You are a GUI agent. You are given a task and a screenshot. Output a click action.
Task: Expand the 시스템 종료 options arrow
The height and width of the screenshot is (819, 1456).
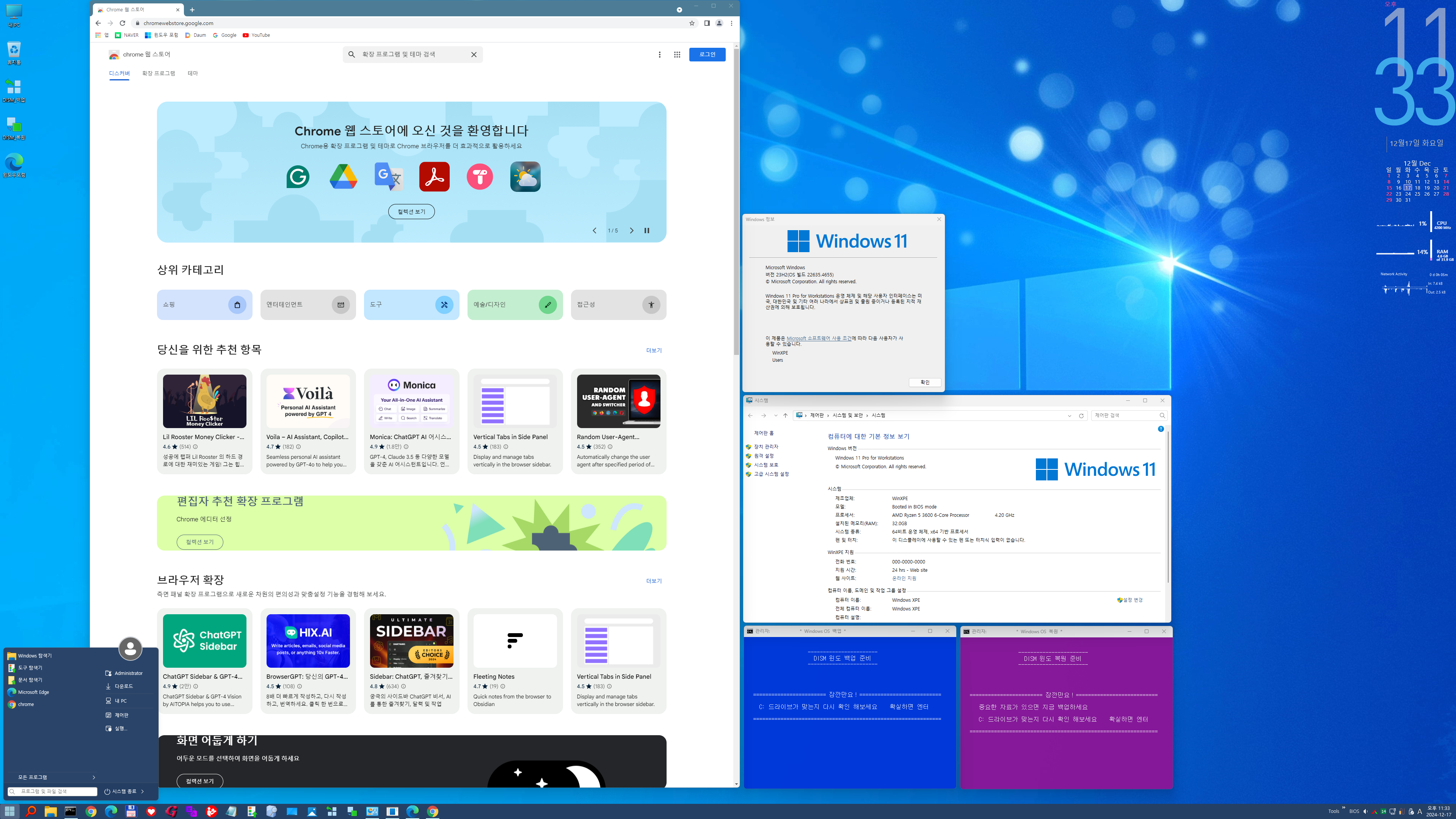[x=143, y=792]
